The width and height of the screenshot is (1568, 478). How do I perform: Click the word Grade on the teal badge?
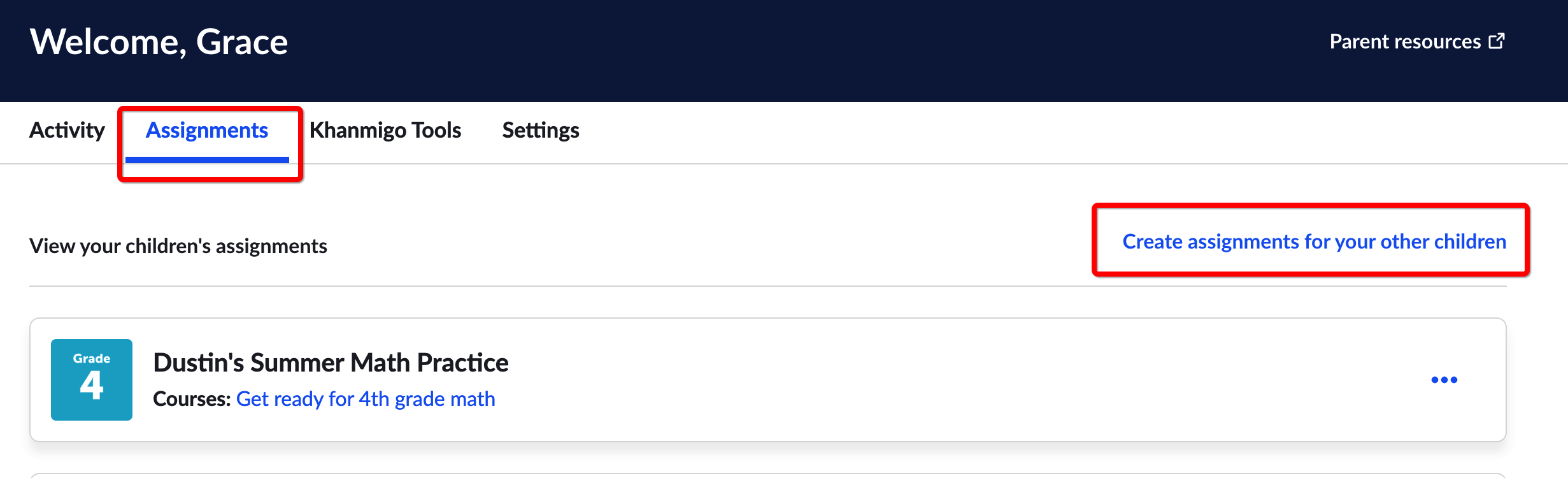[x=92, y=359]
